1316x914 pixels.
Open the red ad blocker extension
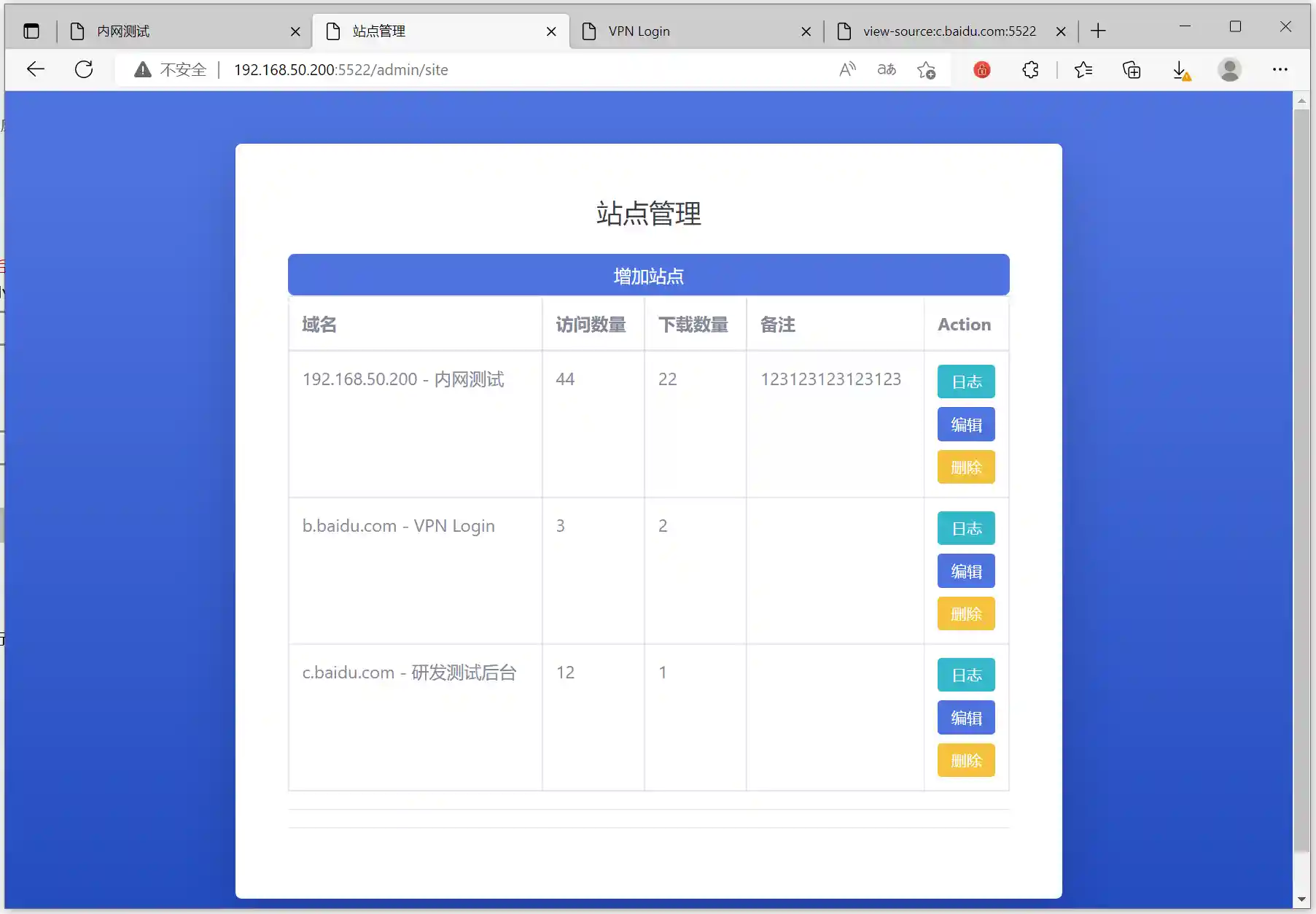point(981,69)
